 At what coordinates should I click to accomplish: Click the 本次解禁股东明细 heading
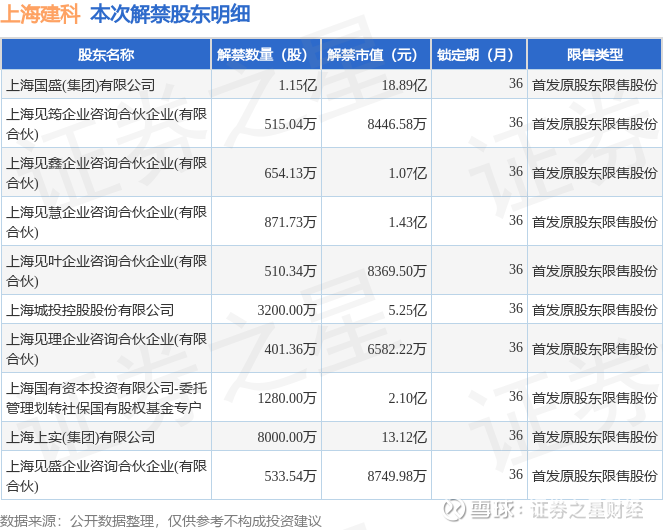(x=170, y=14)
